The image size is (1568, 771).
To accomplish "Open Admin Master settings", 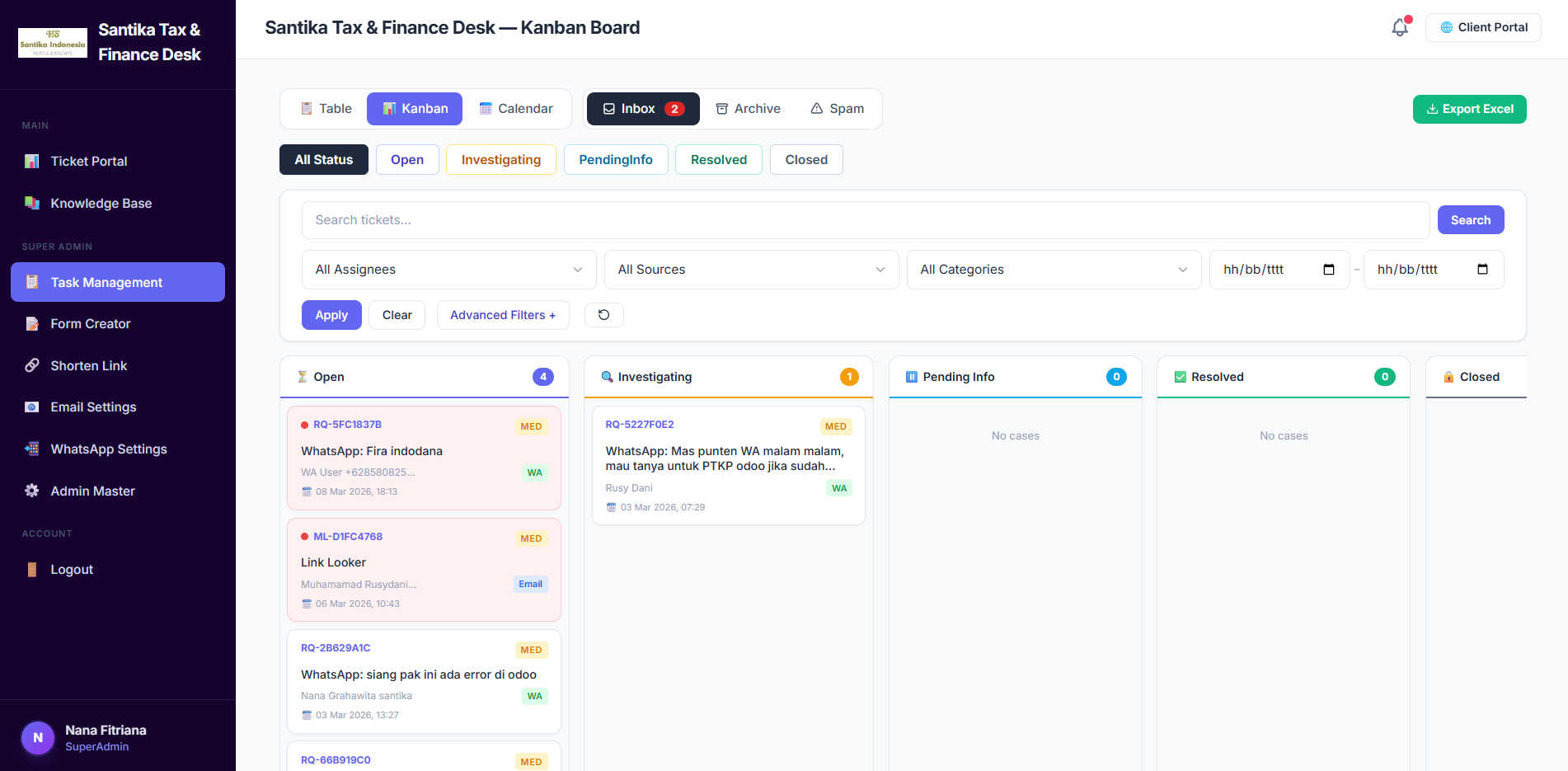I will click(92, 491).
